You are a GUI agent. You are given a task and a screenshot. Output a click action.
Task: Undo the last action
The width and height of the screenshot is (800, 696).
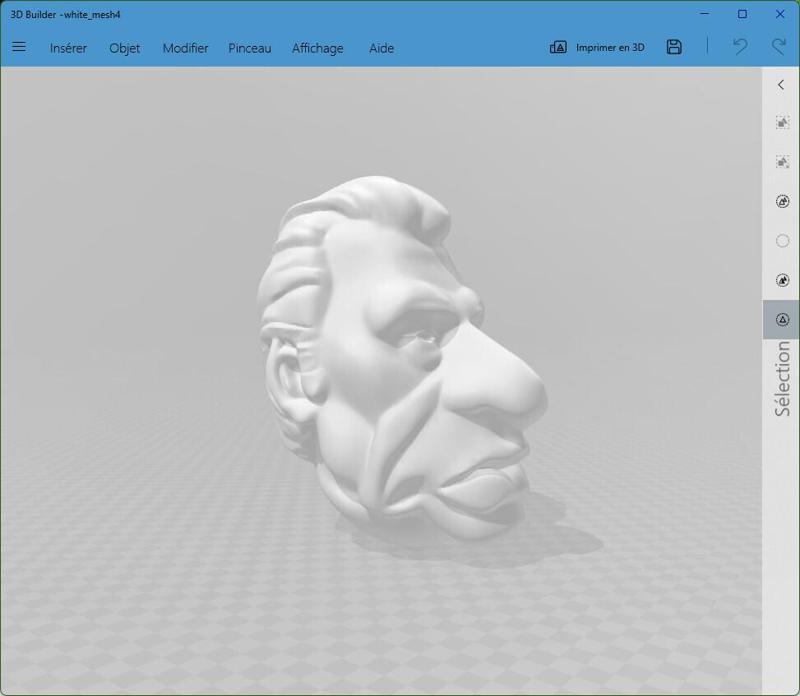(740, 47)
